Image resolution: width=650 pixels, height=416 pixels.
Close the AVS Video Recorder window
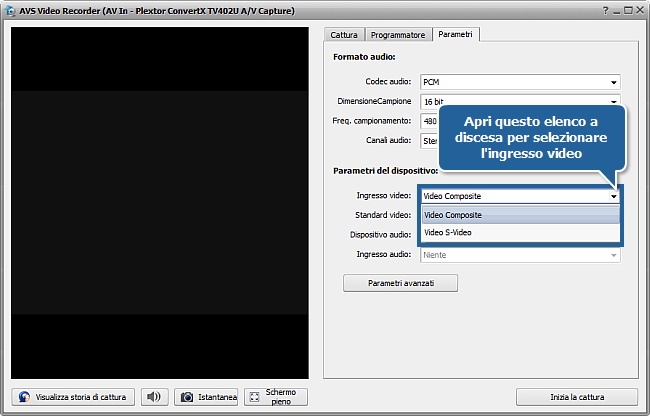(640, 11)
